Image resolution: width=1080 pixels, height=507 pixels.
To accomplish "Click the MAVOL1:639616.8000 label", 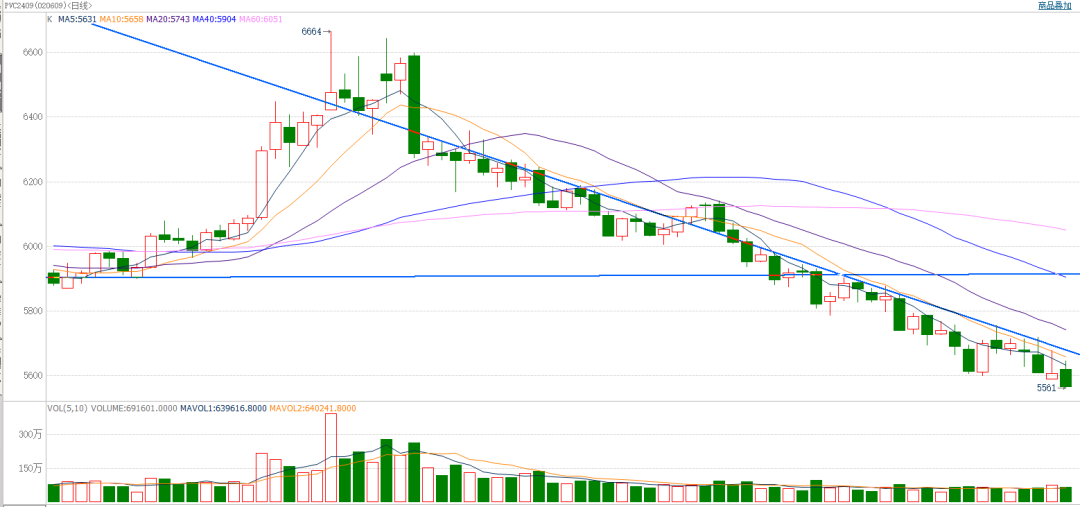I will click(223, 408).
